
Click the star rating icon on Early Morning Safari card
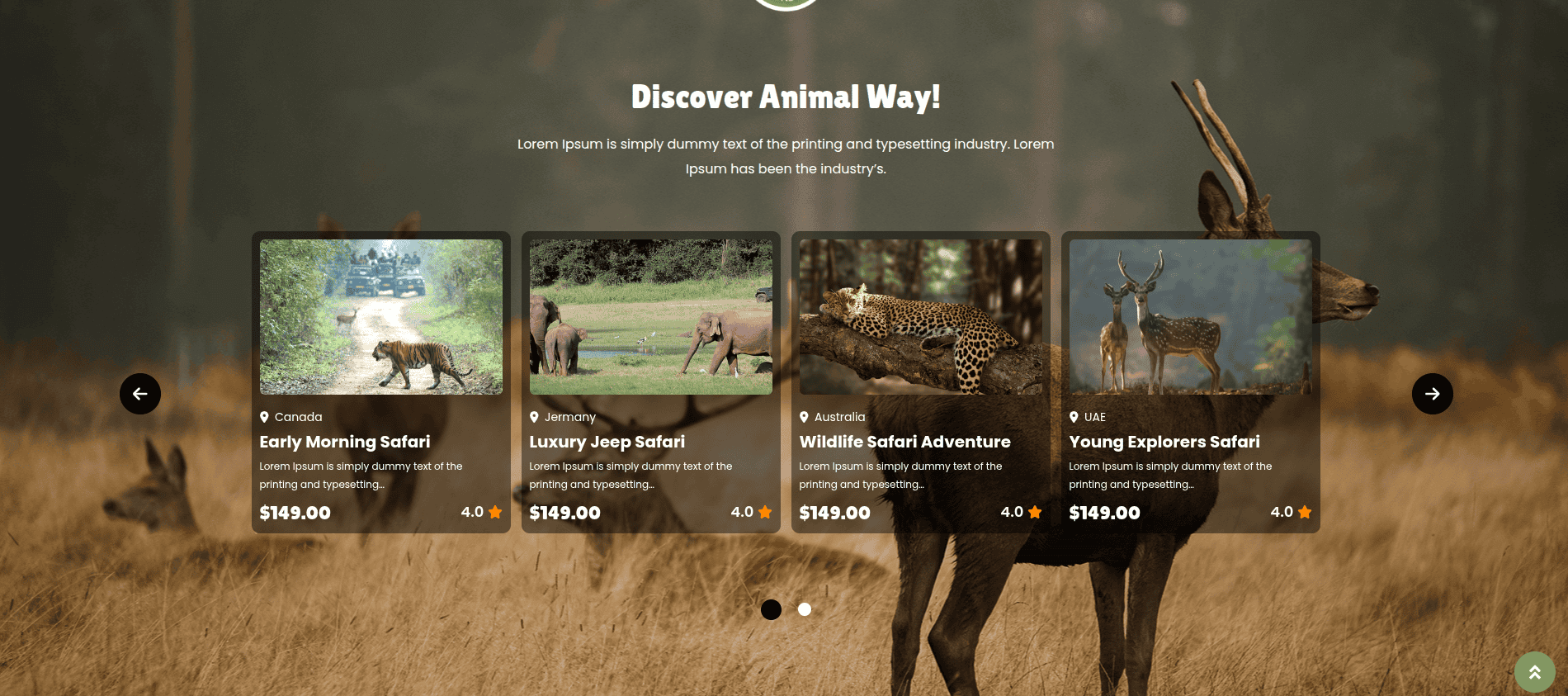(x=495, y=512)
